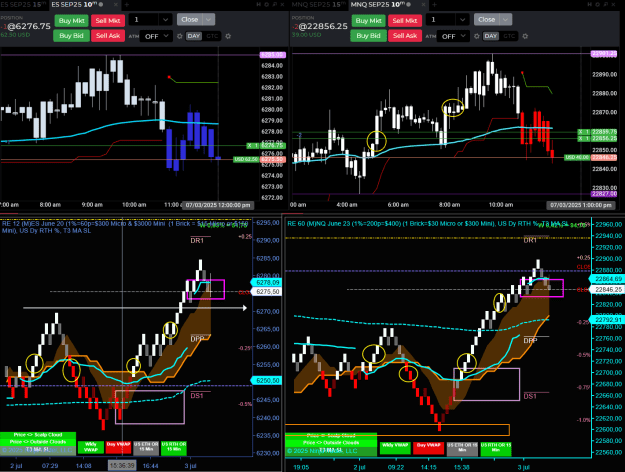The image size is (625, 472).
Task: Click Buy Mkt in ES panel
Action: click(72, 21)
